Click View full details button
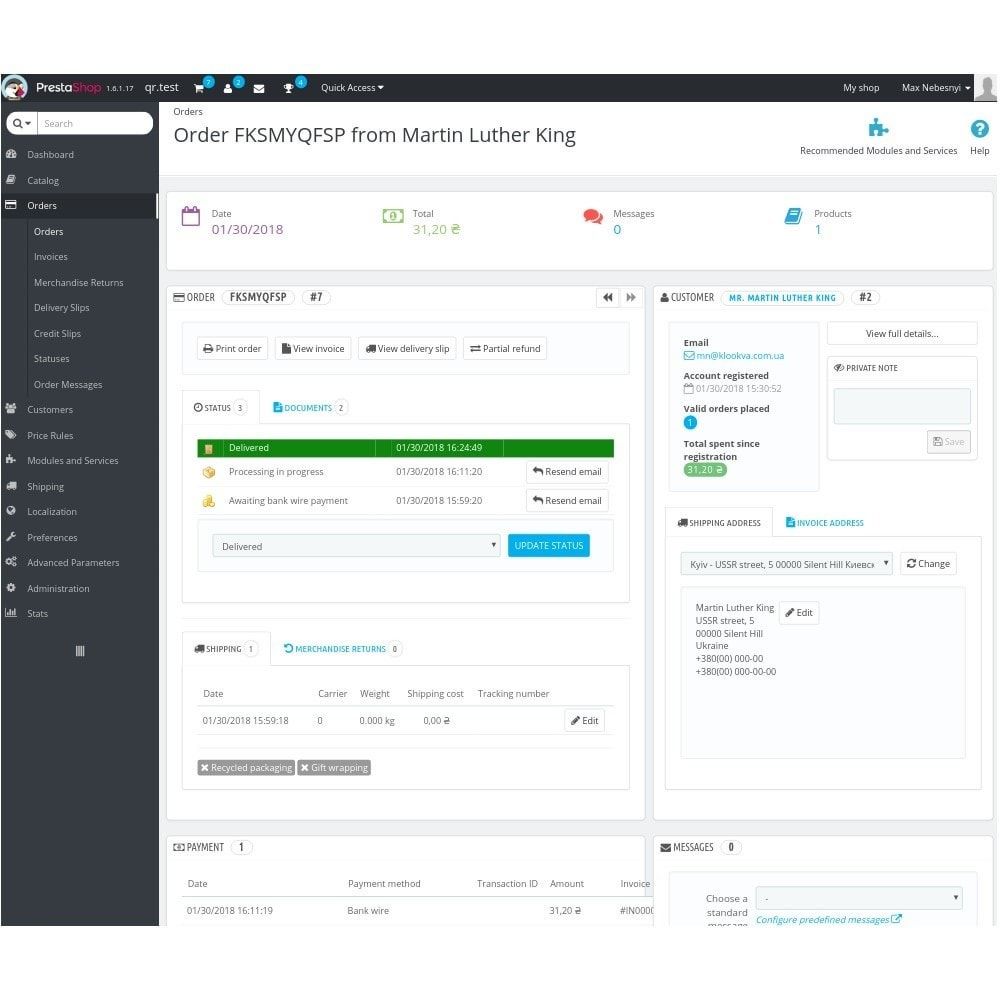This screenshot has width=1000, height=1000. click(902, 334)
